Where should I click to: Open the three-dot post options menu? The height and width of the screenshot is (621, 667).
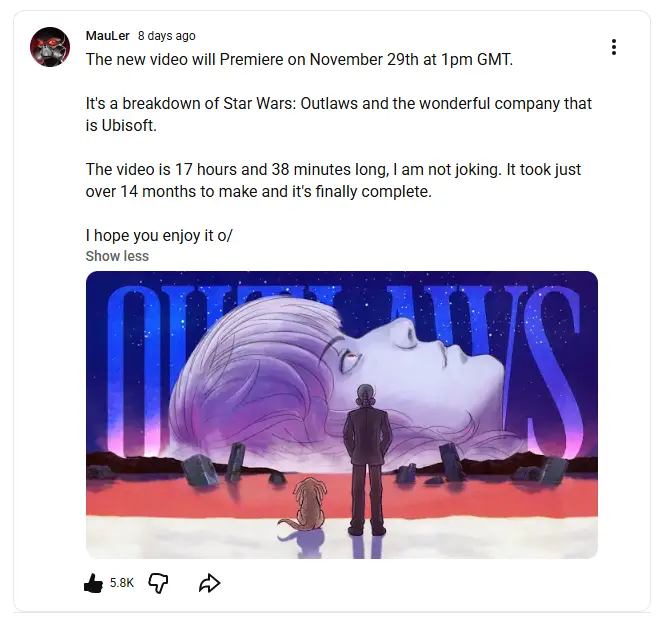pos(613,47)
